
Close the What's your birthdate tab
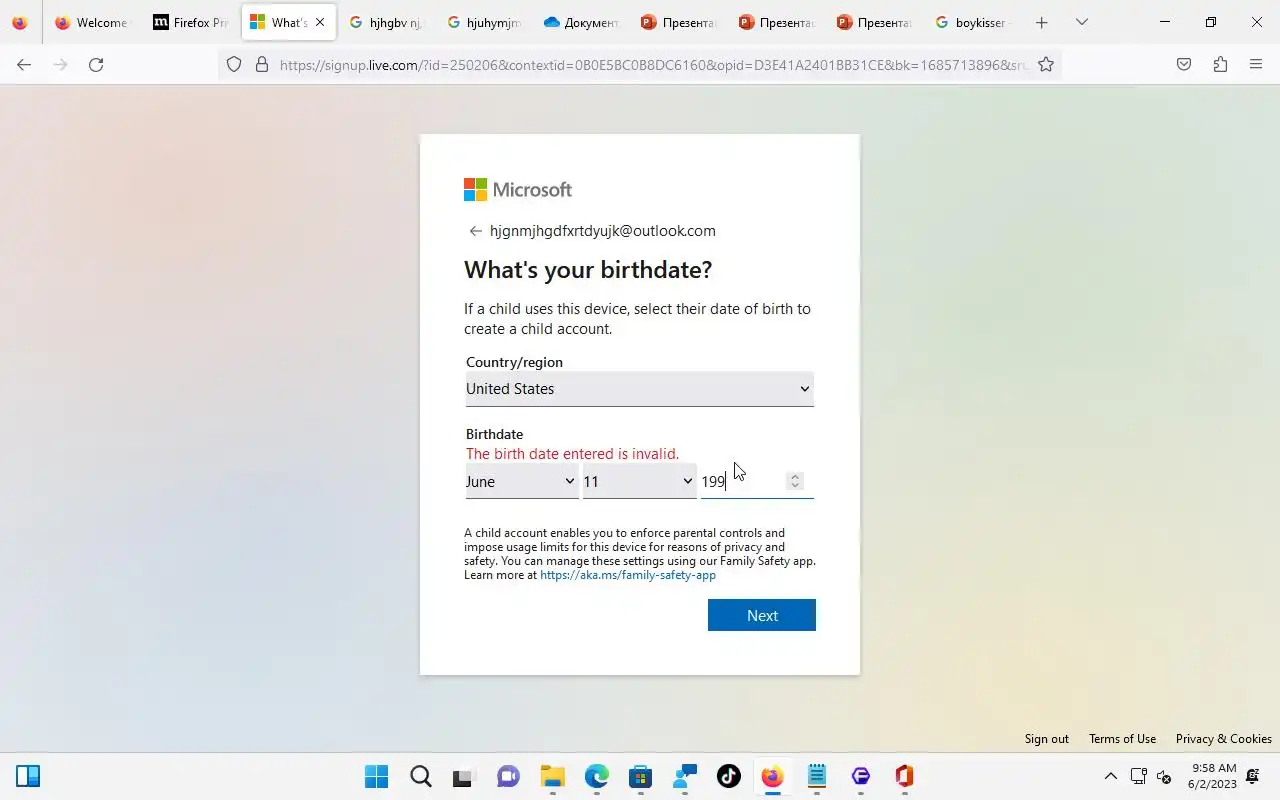pyautogui.click(x=320, y=22)
